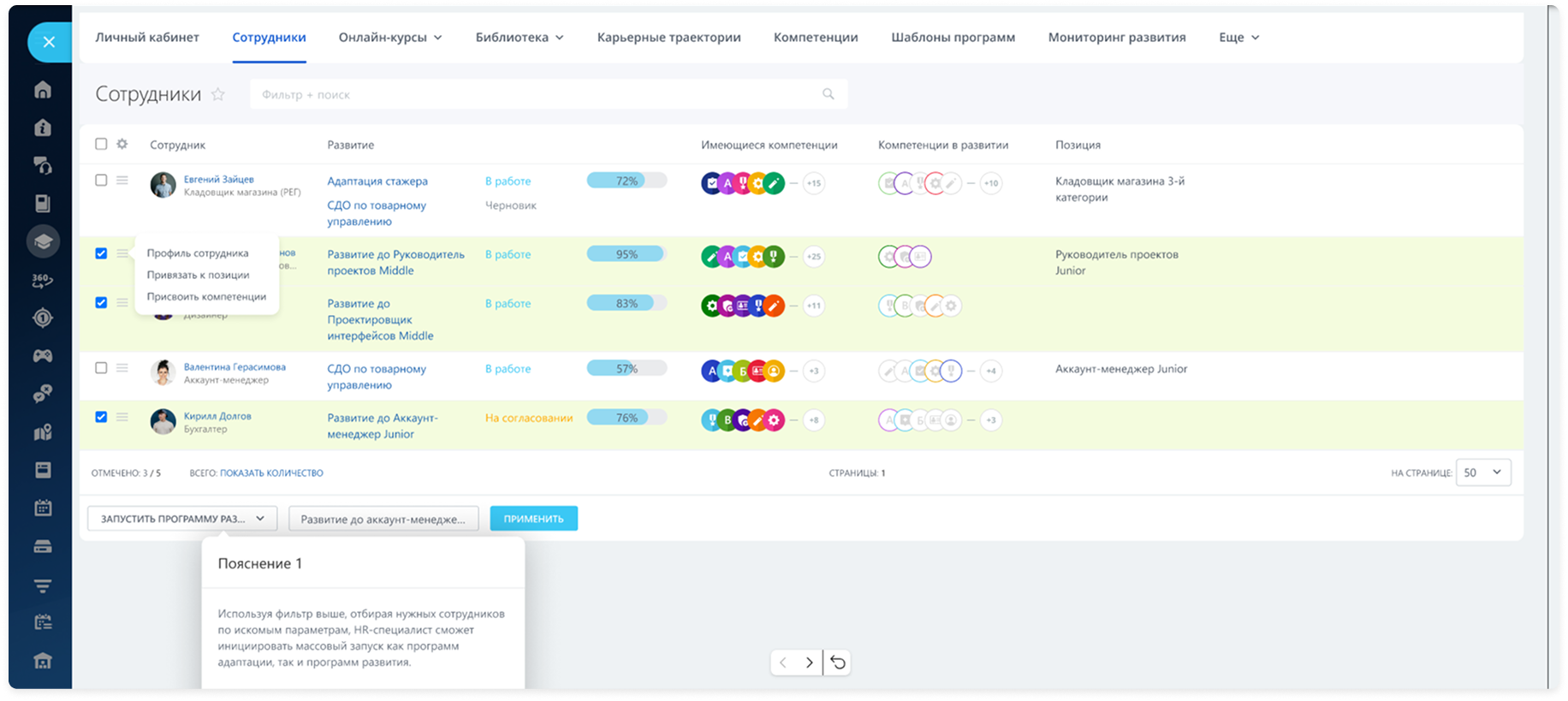1568x701 pixels.
Task: Open the Запустить программу развития action dropdown
Action: click(182, 519)
